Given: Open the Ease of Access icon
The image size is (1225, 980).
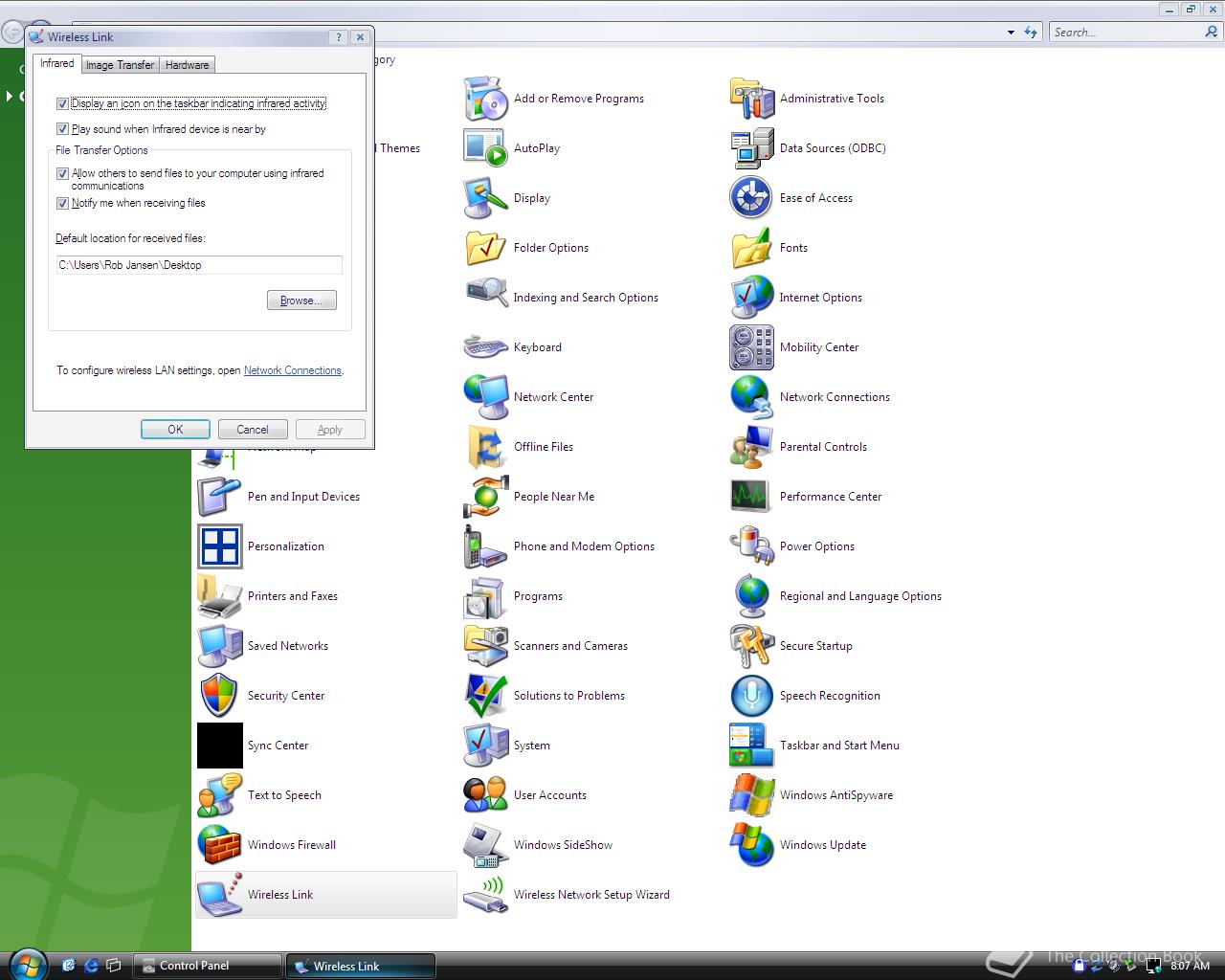Looking at the screenshot, I should tap(751, 198).
